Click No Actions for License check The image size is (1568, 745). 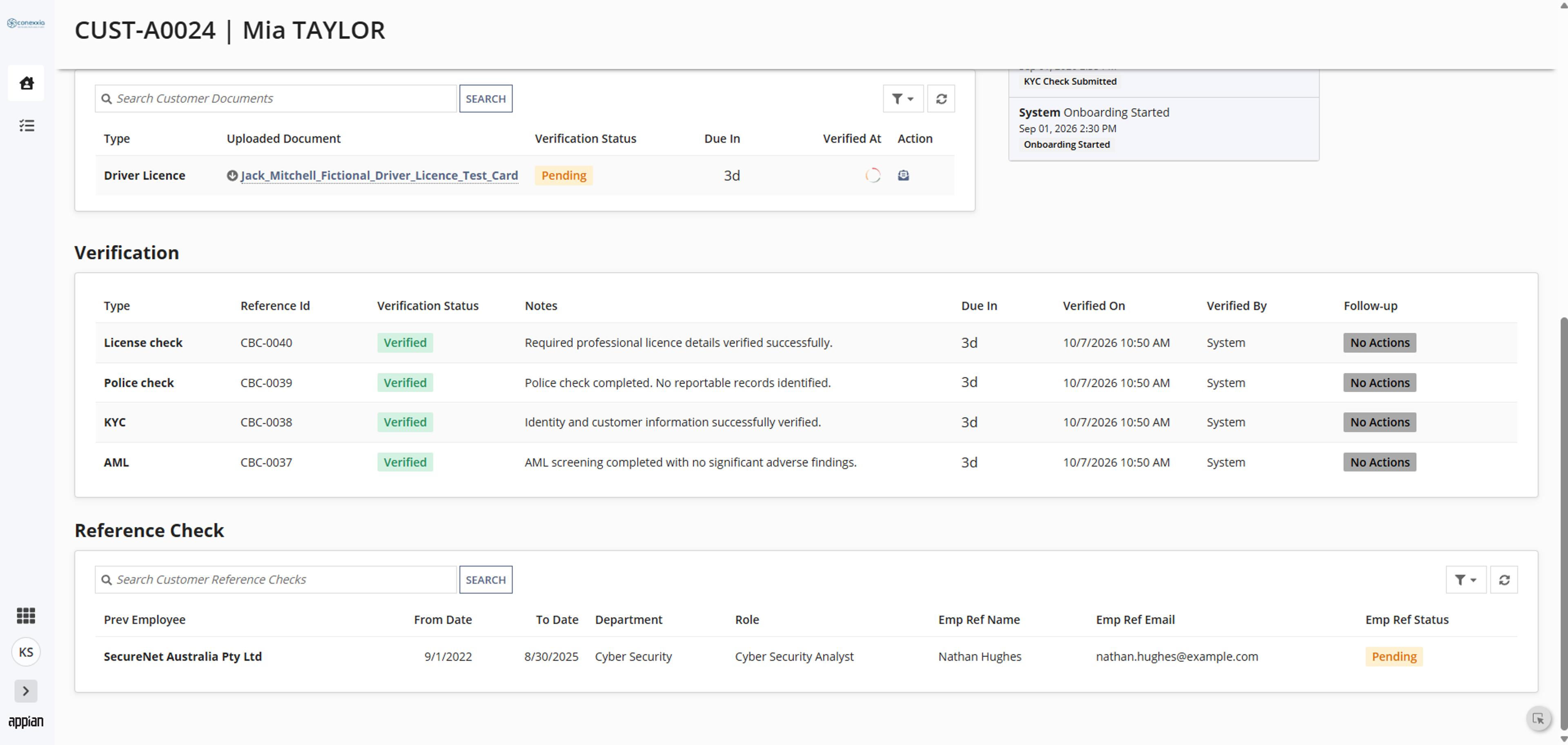pos(1380,343)
